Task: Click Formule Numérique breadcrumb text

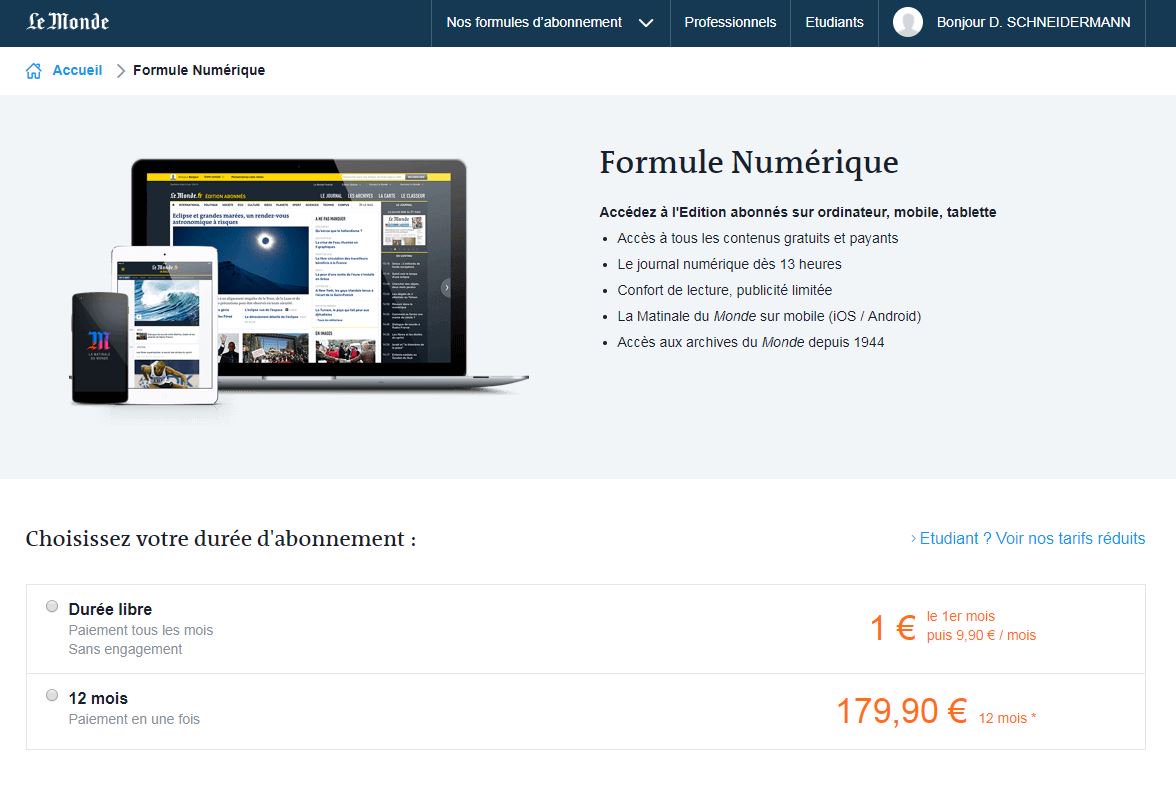Action: (199, 70)
